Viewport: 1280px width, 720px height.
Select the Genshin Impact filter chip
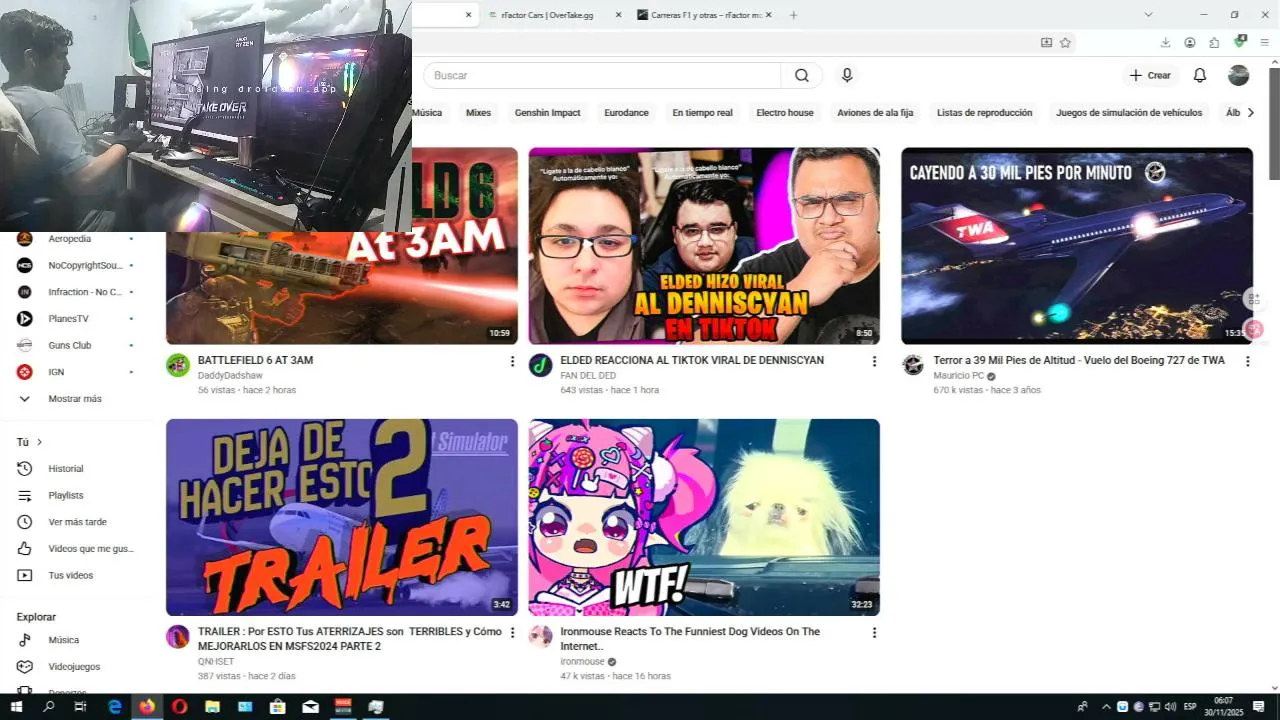[x=547, y=113]
